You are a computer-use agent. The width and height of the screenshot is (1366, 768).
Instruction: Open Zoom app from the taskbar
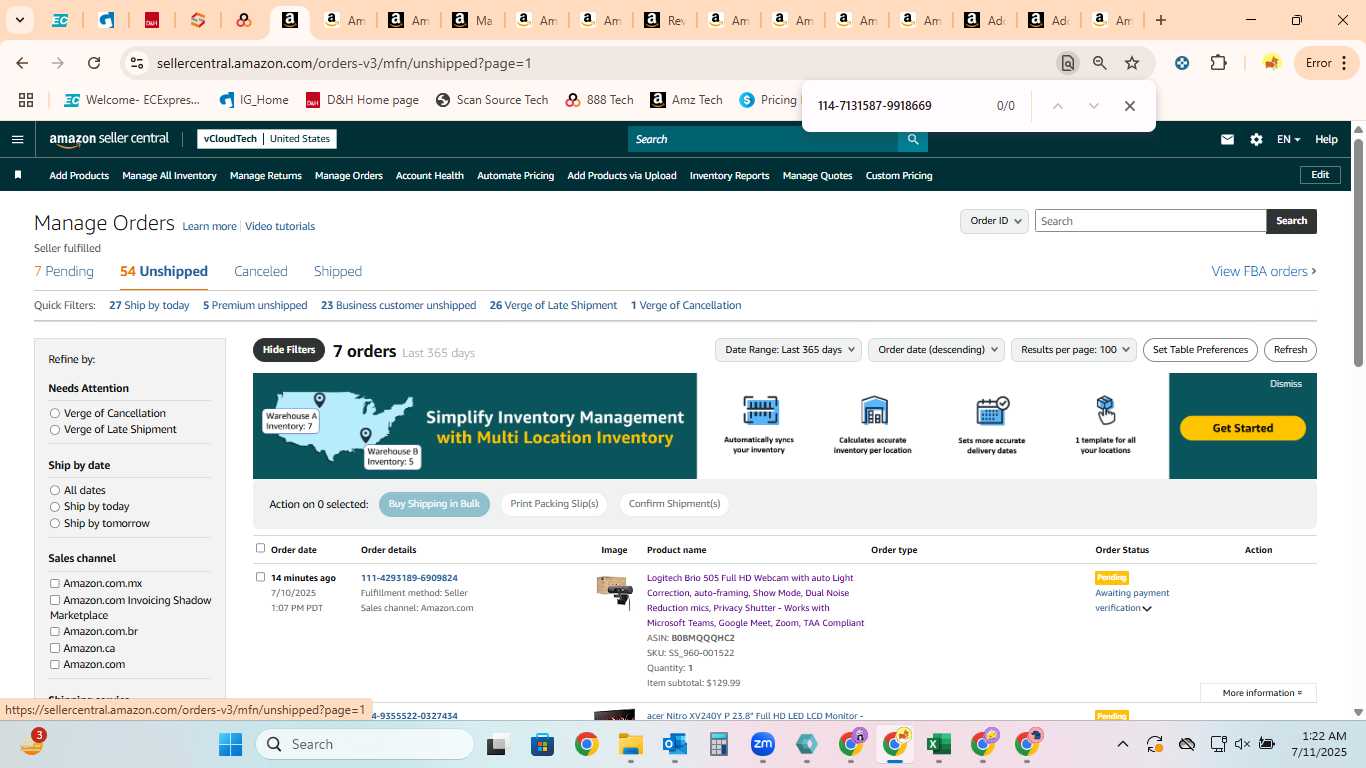pyautogui.click(x=763, y=744)
